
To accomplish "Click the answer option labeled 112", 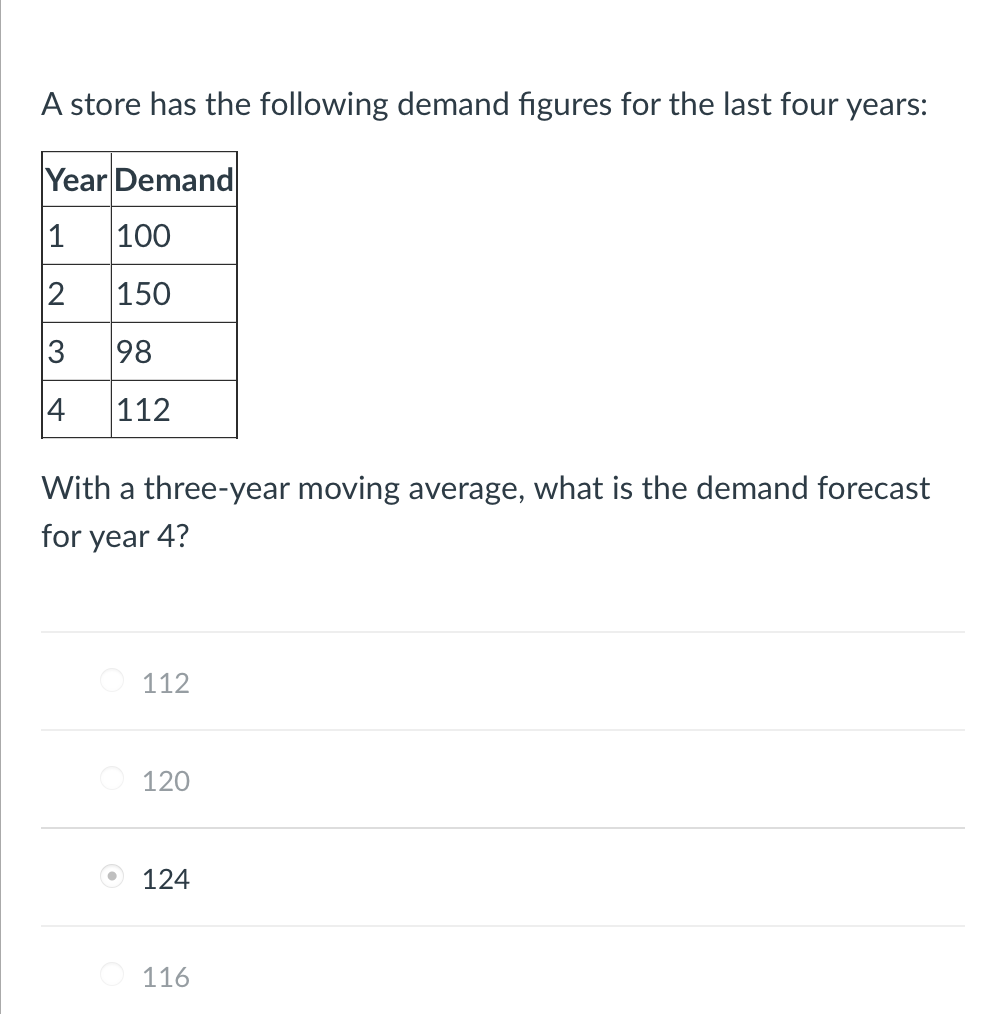I will click(x=166, y=682).
